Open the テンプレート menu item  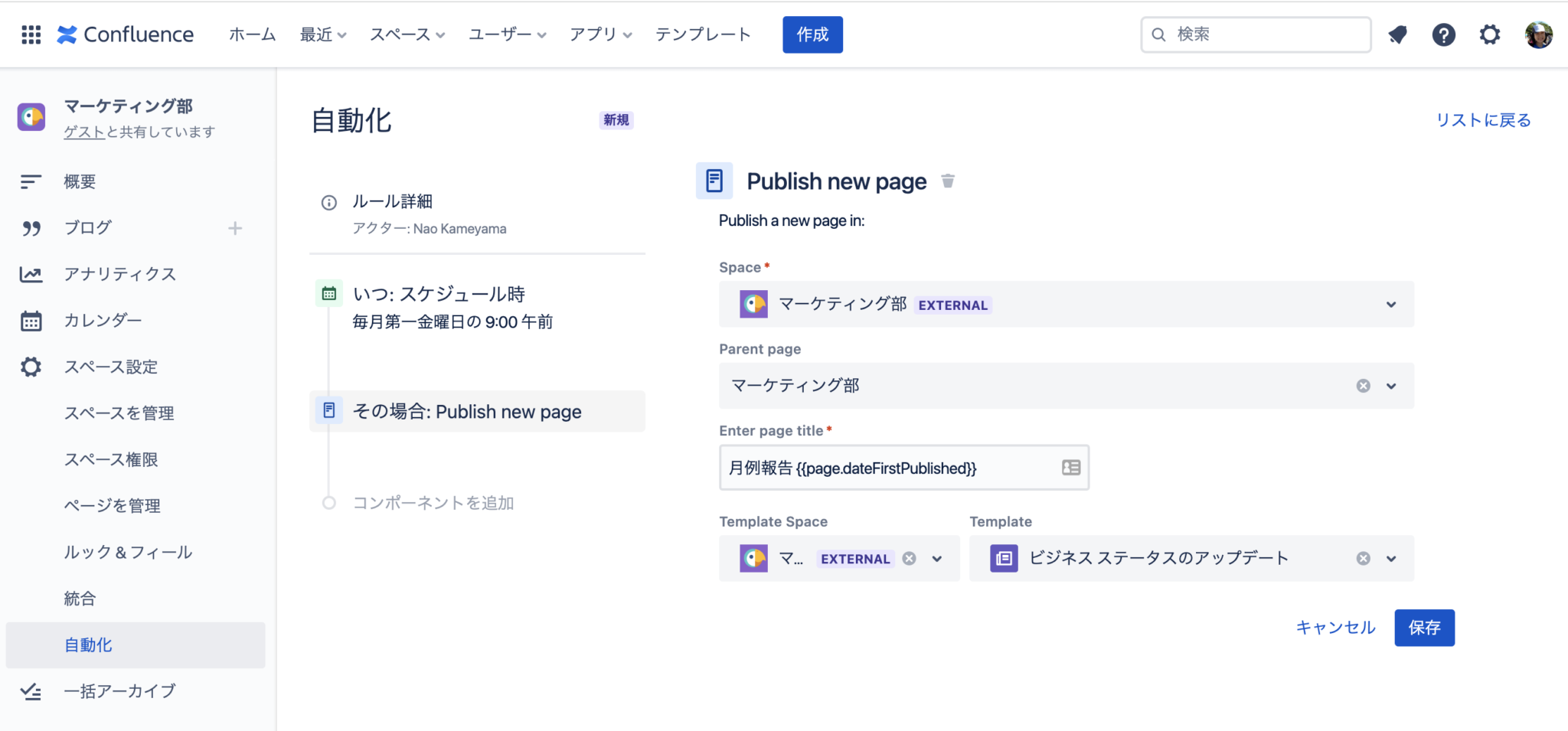(703, 34)
